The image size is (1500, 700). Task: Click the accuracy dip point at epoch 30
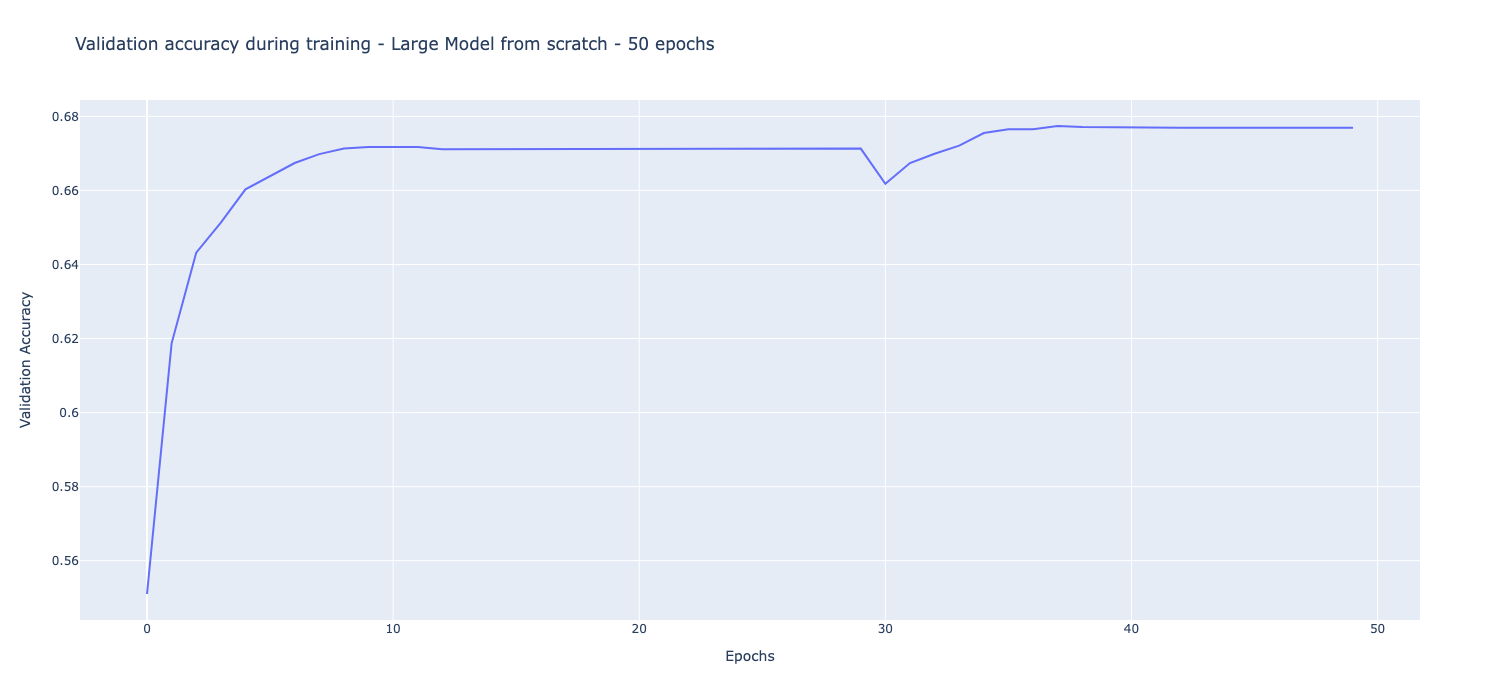(885, 183)
